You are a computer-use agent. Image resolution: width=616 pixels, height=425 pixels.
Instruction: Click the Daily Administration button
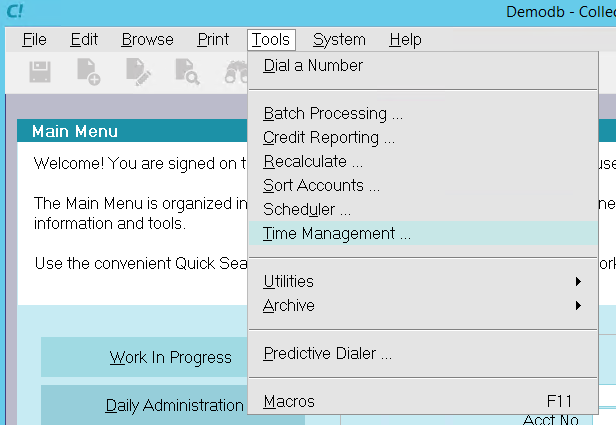click(x=174, y=405)
